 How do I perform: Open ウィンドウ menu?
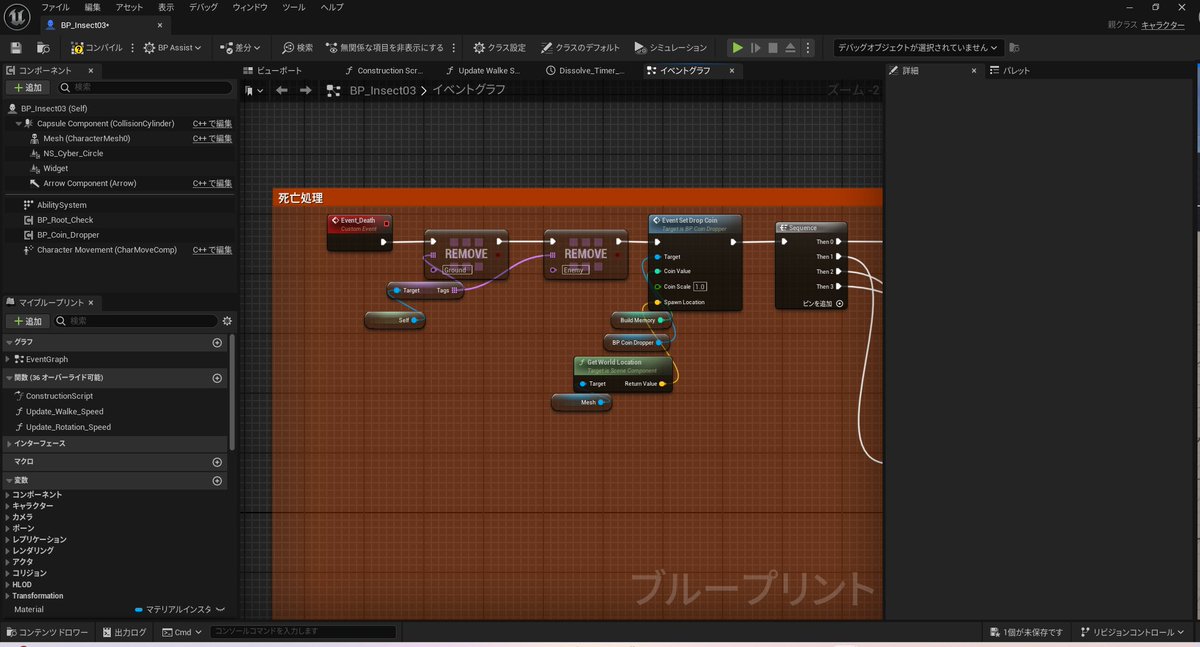pyautogui.click(x=250, y=7)
